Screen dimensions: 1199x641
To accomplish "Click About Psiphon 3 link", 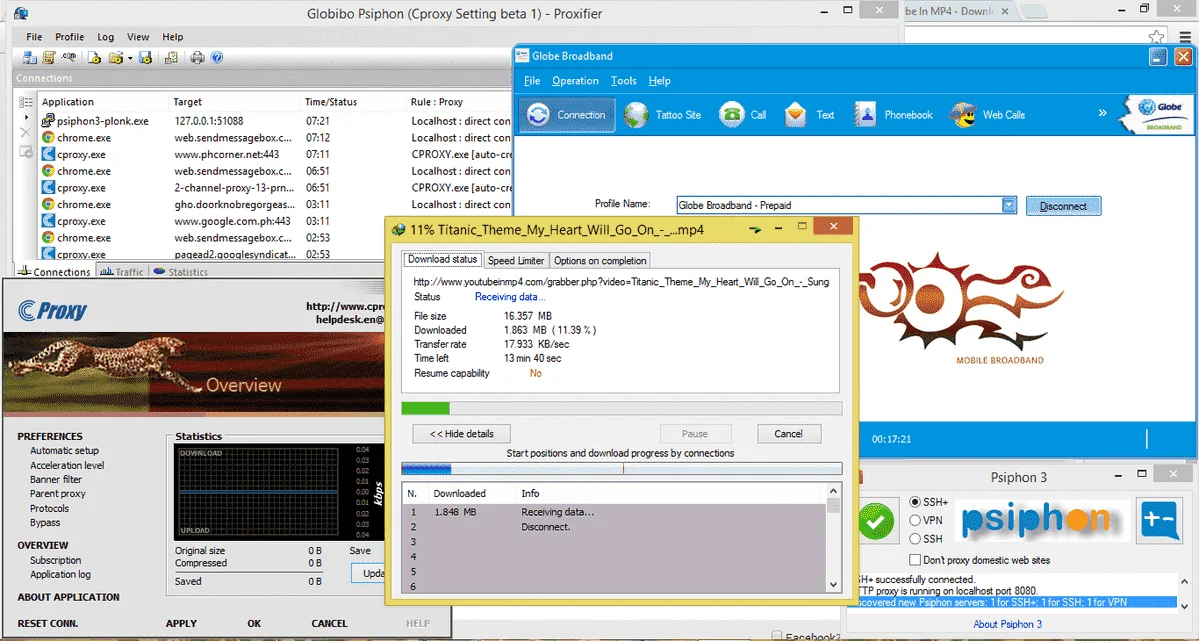I will [1007, 624].
